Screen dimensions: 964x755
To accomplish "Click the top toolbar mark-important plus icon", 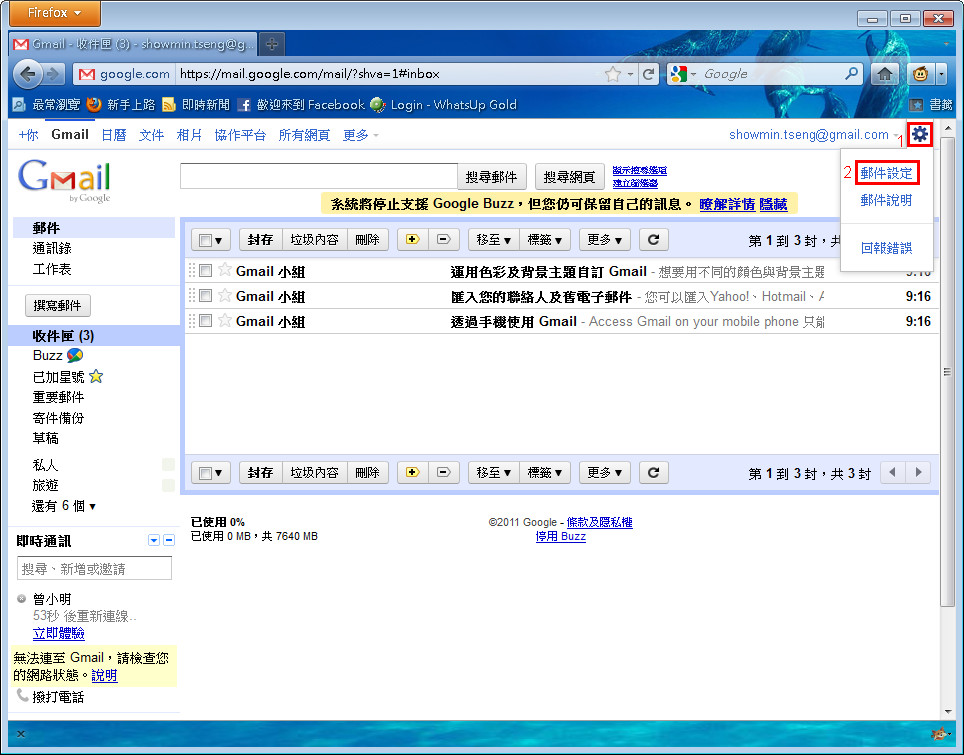I will click(x=413, y=239).
